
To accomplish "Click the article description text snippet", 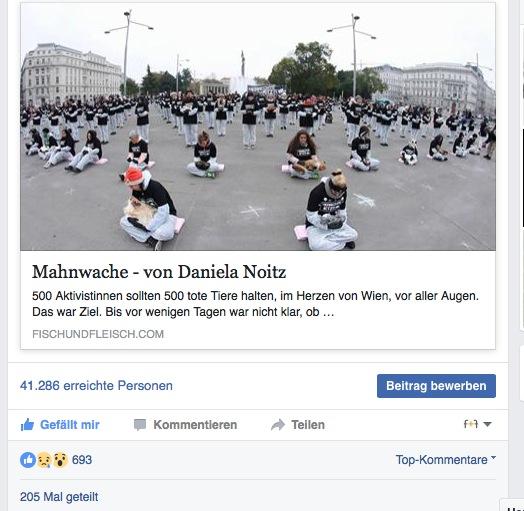I will coord(256,304).
